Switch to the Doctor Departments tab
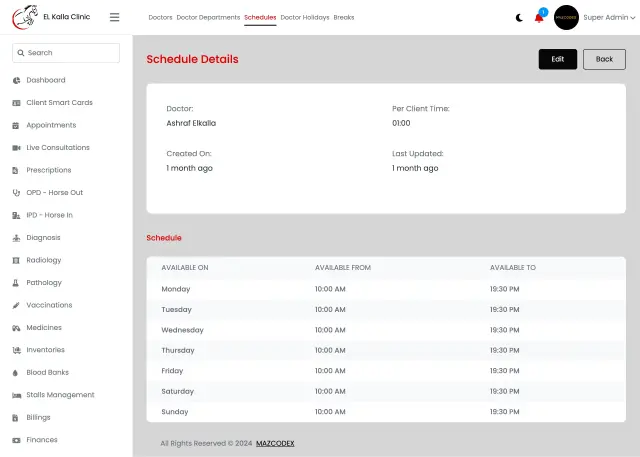640x457 pixels. [x=208, y=18]
